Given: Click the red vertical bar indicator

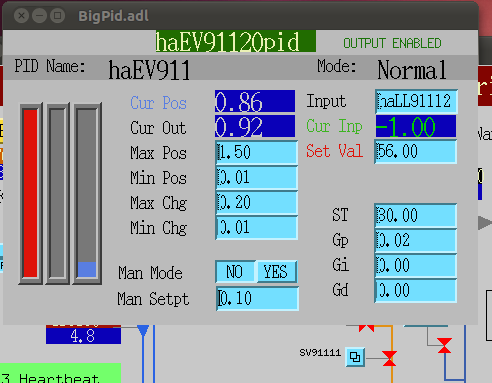Looking at the screenshot, I should pyautogui.click(x=30, y=193).
